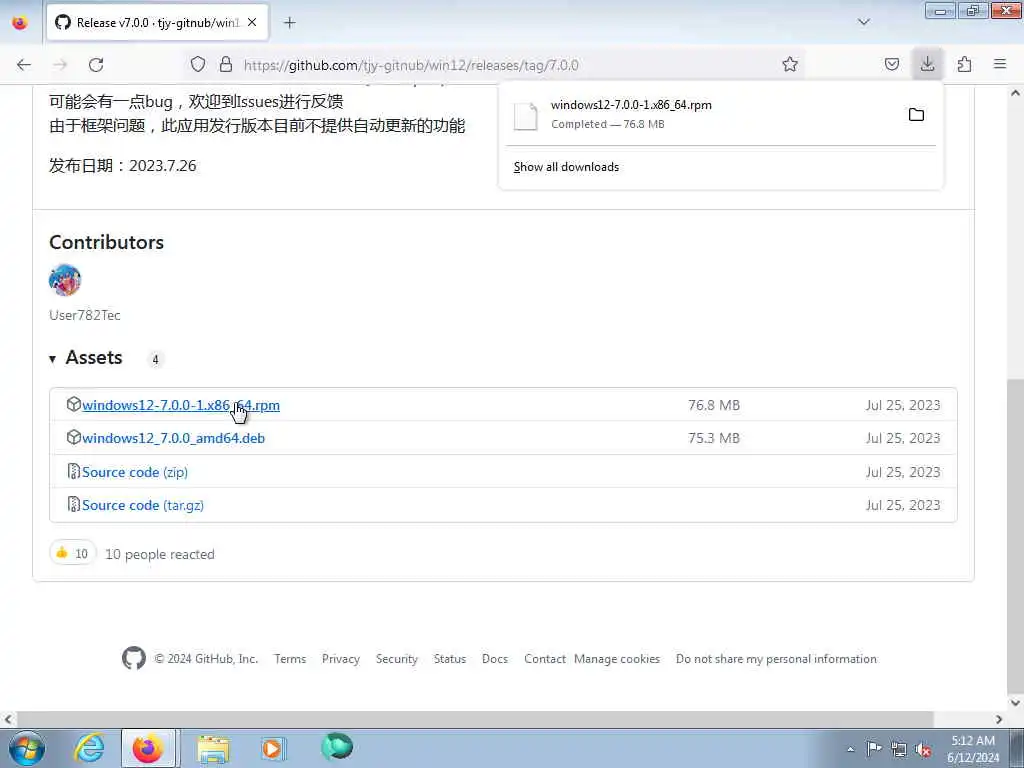
Task: Open the Terms footer link
Action: click(x=290, y=659)
